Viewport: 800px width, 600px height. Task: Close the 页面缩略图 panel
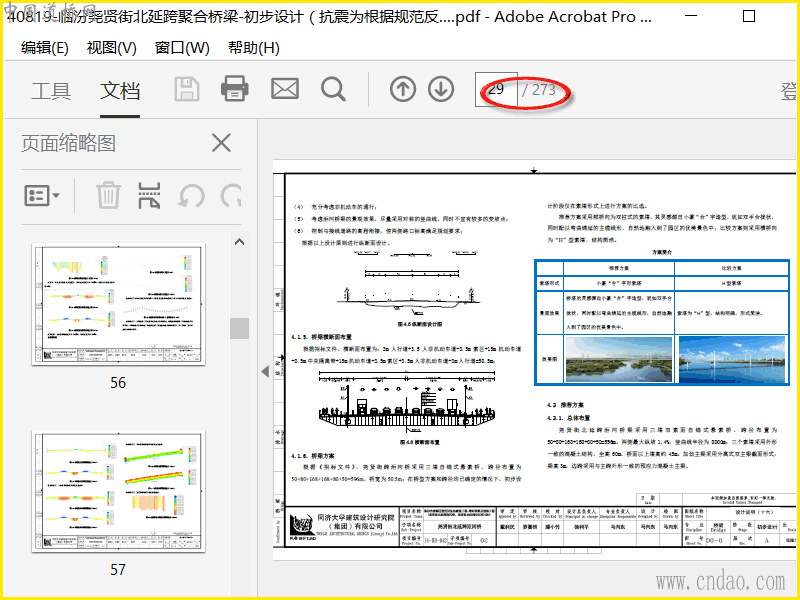click(221, 143)
